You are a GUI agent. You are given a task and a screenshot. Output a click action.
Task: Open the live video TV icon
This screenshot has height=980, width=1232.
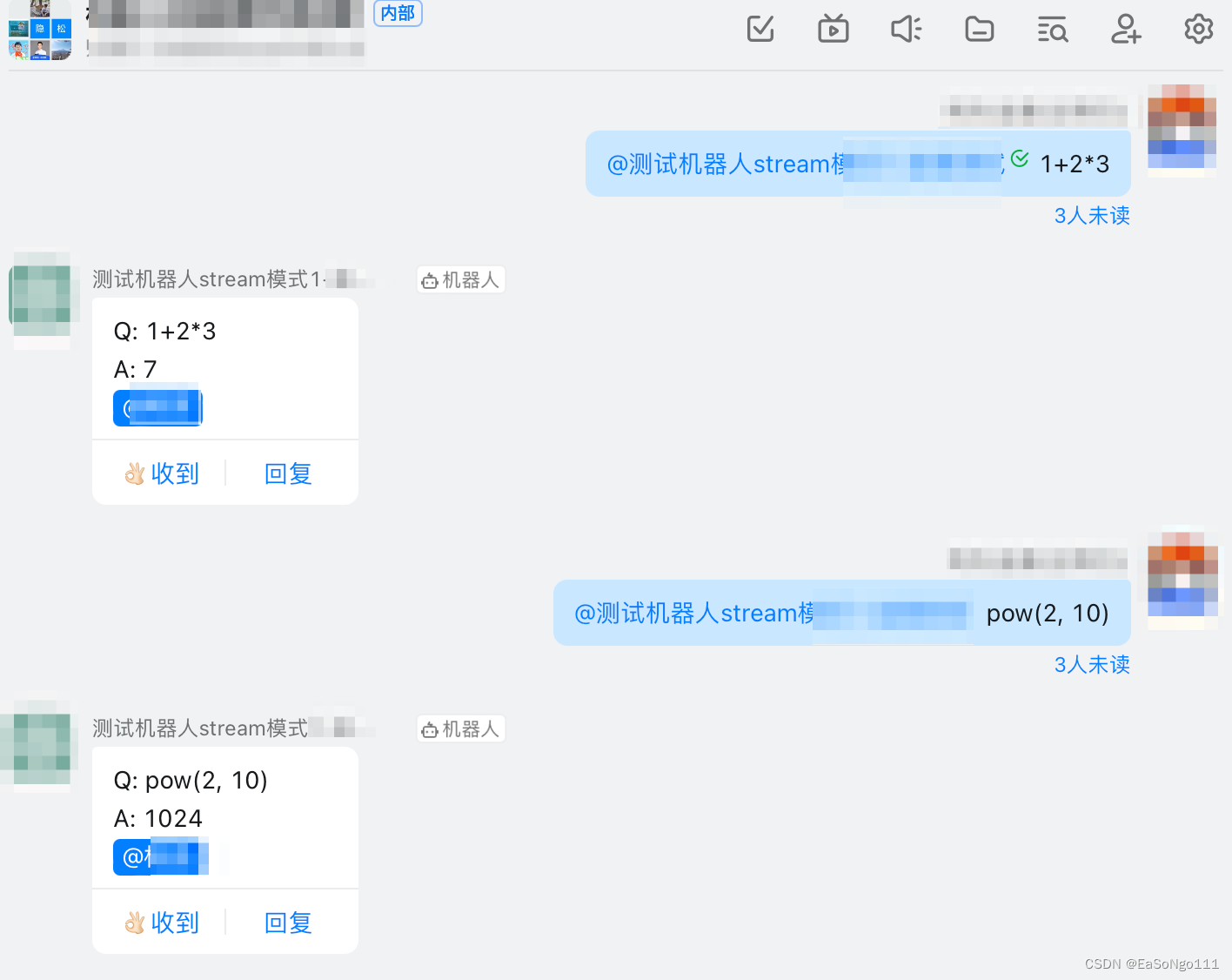pyautogui.click(x=834, y=29)
